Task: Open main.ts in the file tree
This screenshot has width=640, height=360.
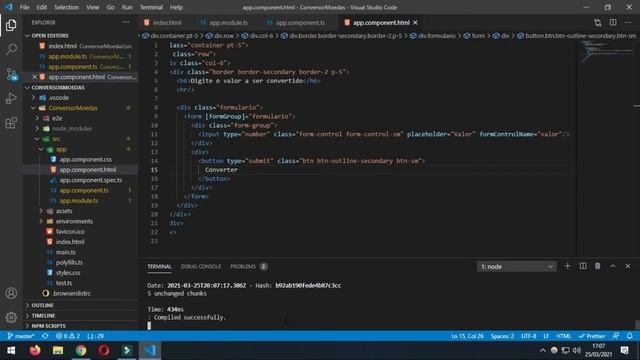Action: click(x=65, y=252)
